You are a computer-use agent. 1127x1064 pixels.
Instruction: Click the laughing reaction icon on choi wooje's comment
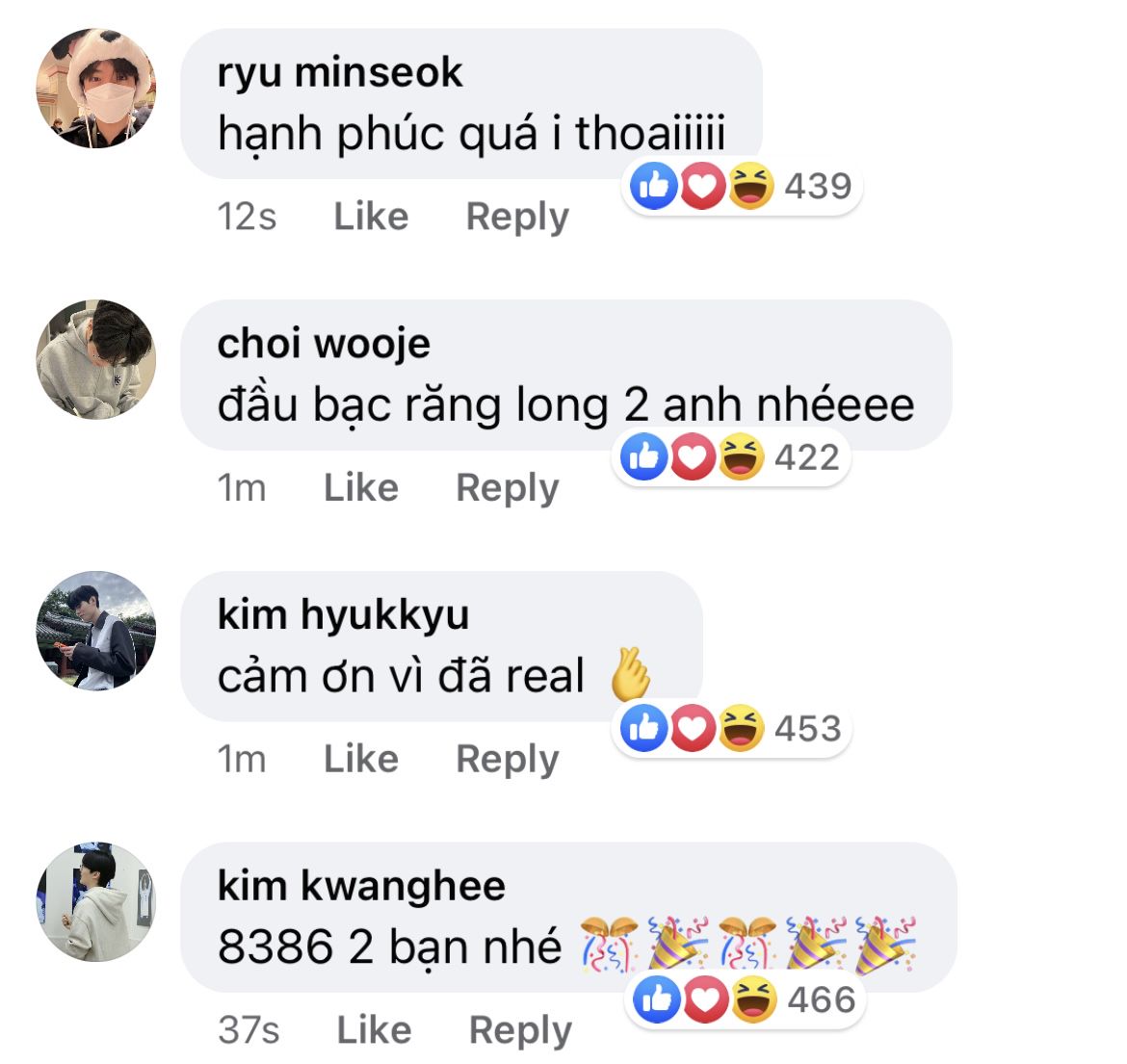741,457
